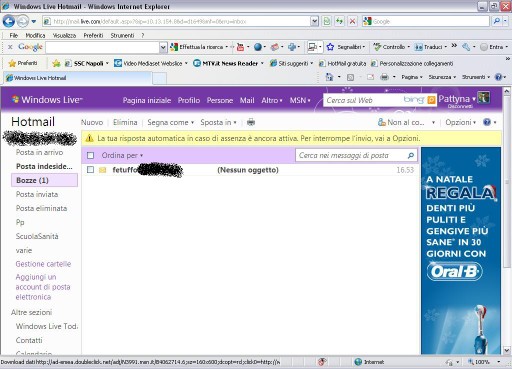The height and width of the screenshot is (369, 512).
Task: Expand the Segna come dropdown
Action: tap(170, 122)
